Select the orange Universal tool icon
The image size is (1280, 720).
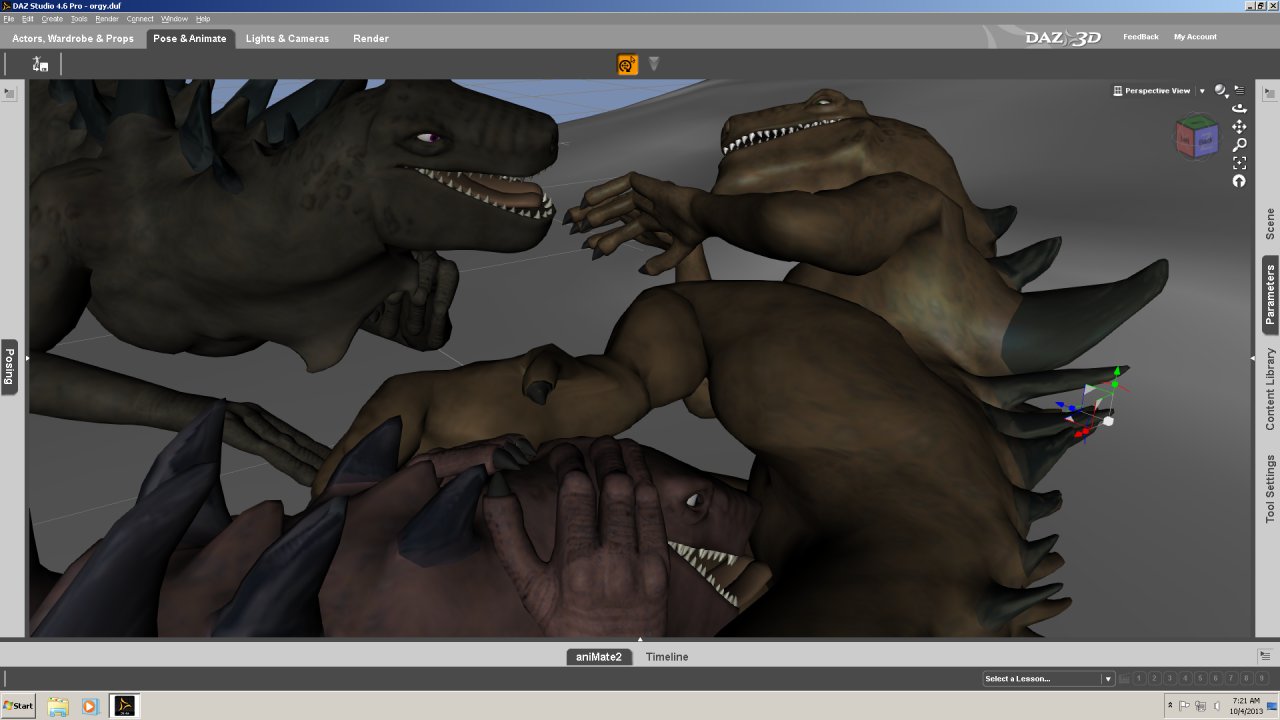tap(628, 65)
